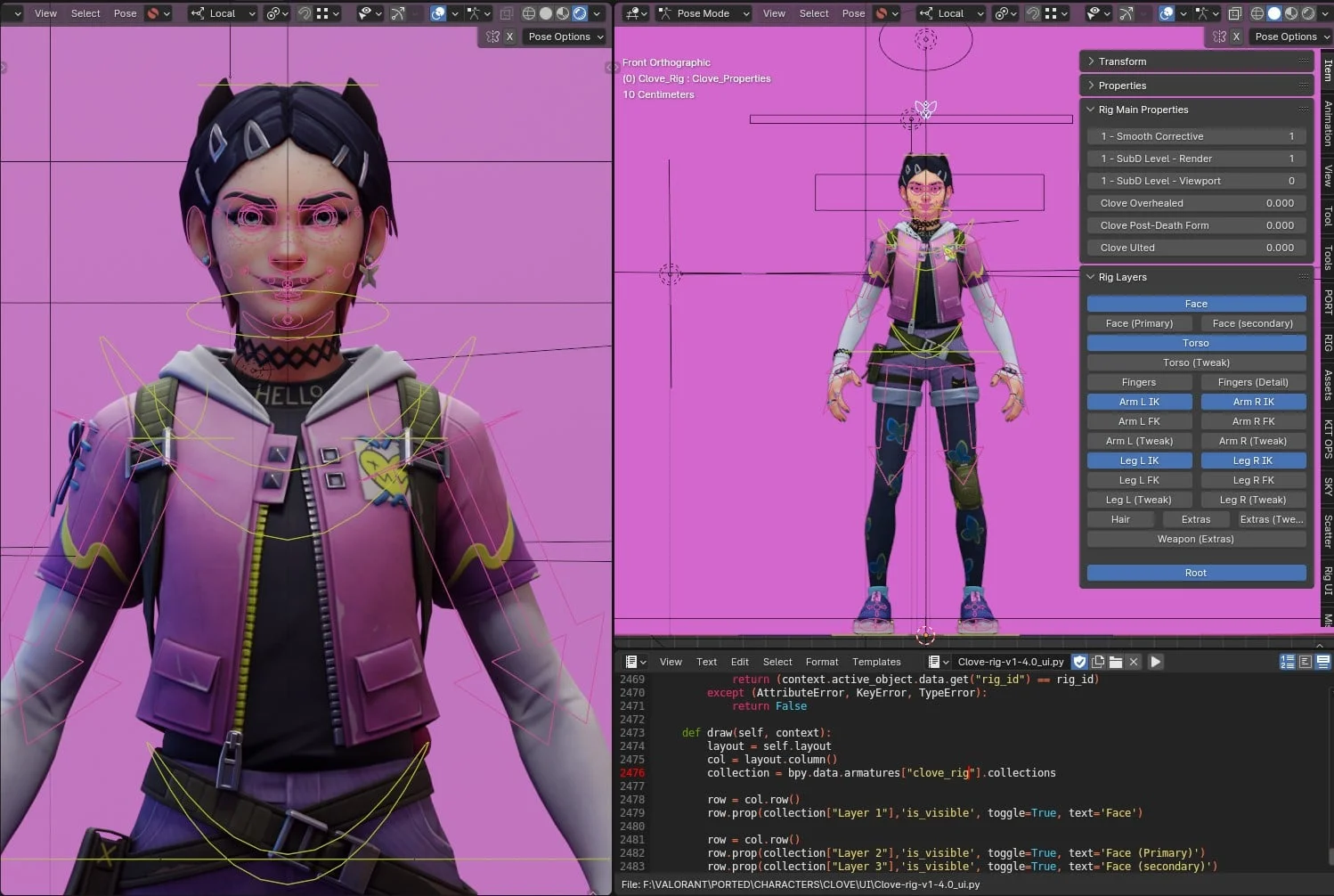
Task: Open the Pose Mode dropdown
Action: 704,13
